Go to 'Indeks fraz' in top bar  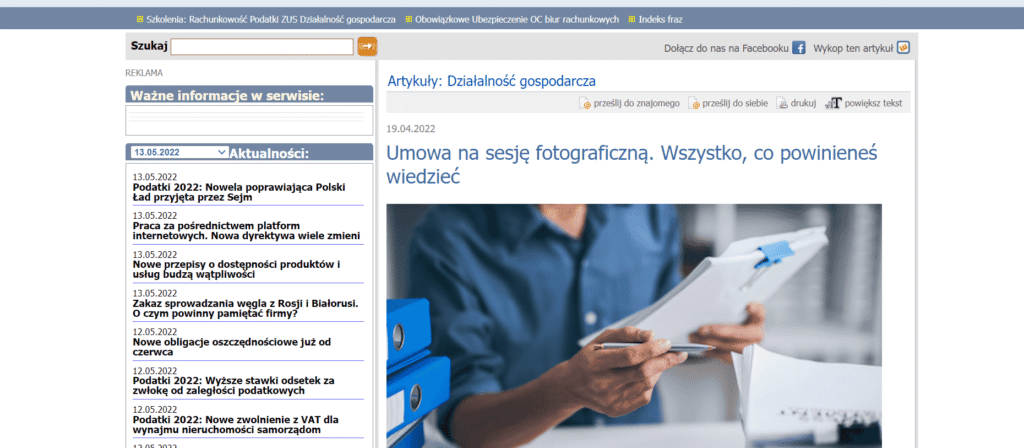tap(662, 19)
